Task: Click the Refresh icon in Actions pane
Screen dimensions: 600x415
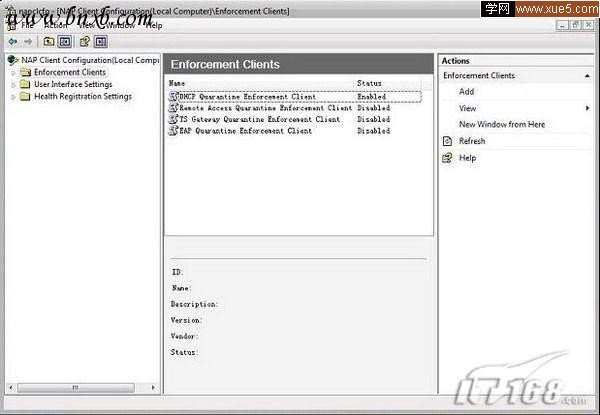Action: pyautogui.click(x=448, y=142)
